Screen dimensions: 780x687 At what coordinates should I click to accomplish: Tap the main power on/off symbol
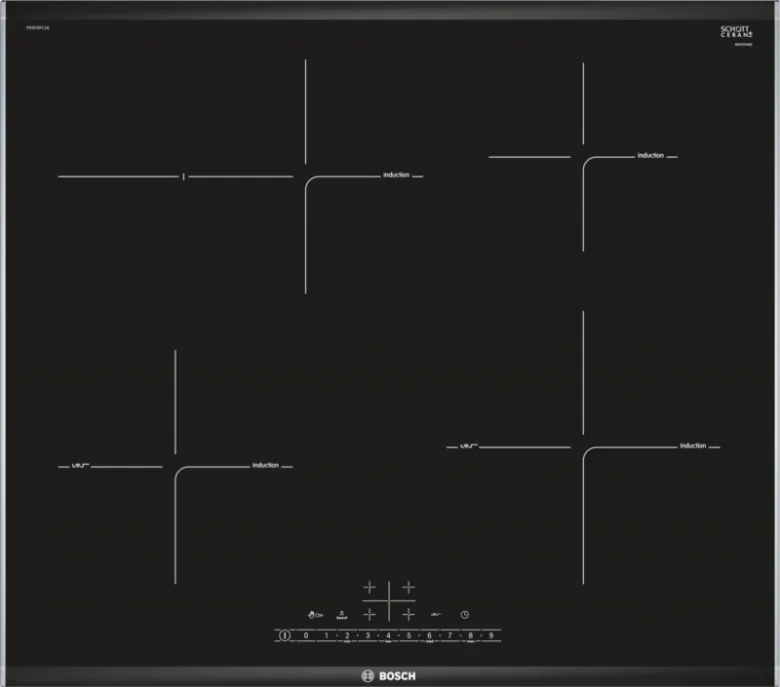click(285, 635)
